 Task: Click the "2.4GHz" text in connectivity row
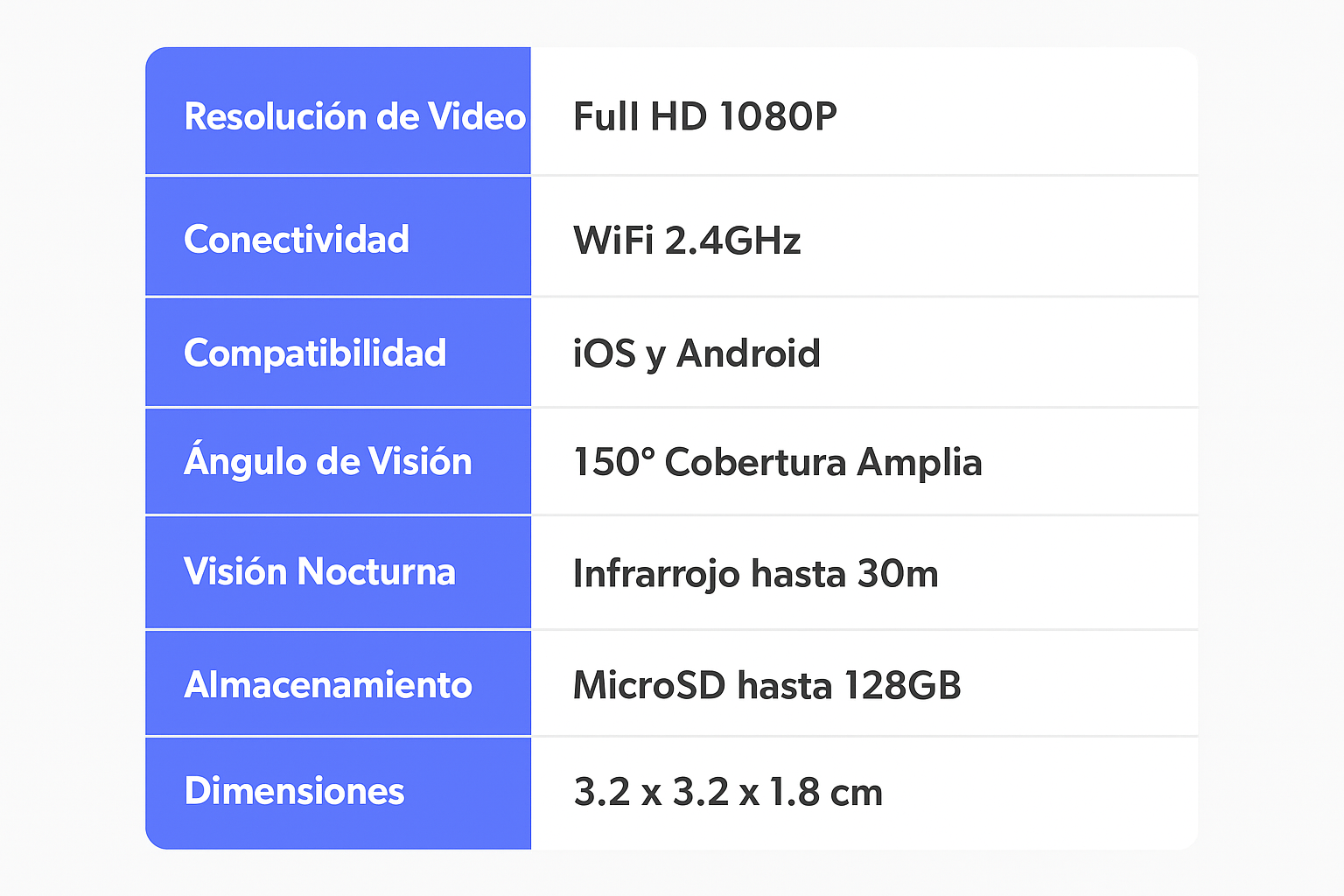[732, 241]
